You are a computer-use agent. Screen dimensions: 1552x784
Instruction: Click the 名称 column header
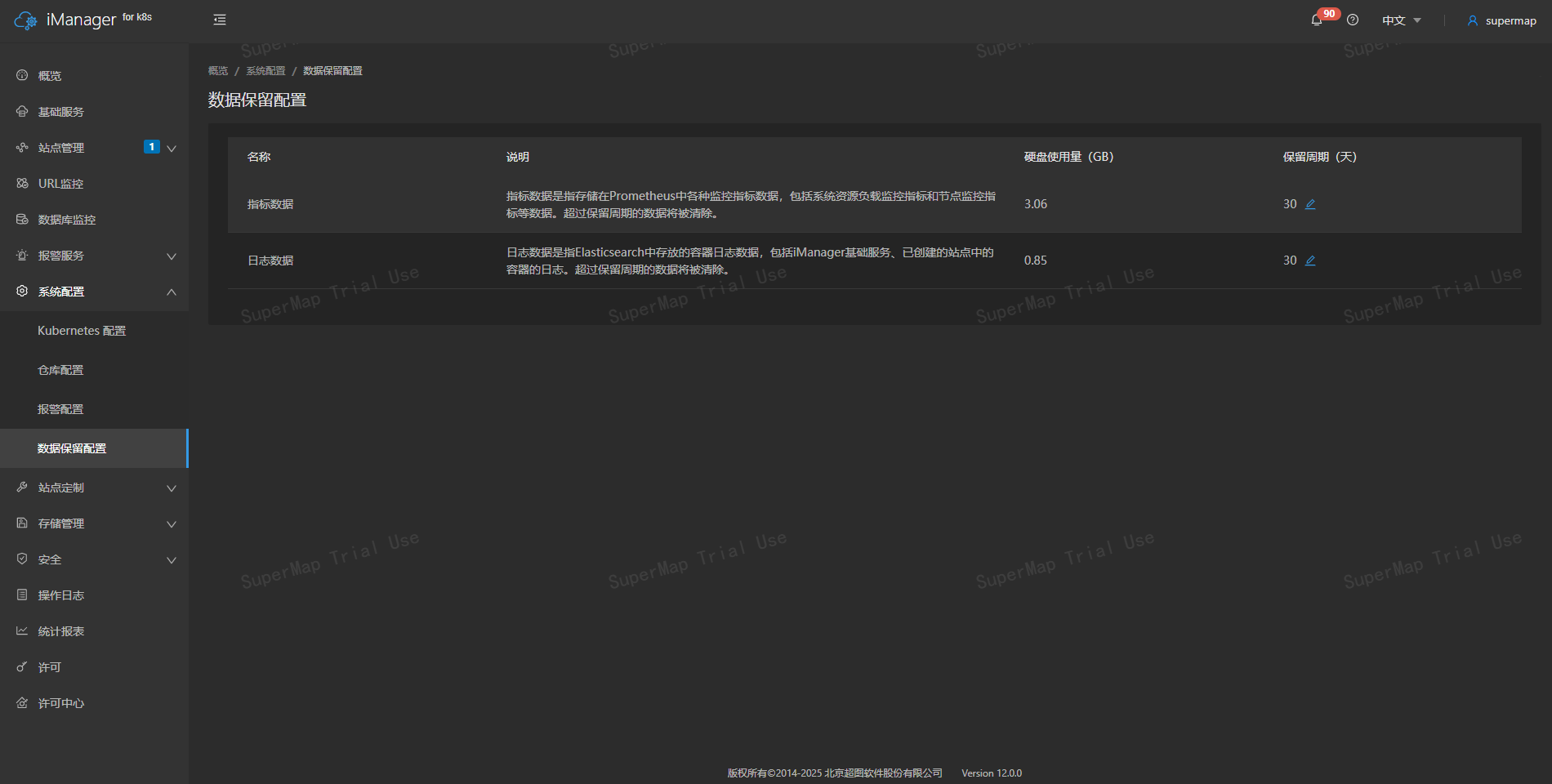259,157
